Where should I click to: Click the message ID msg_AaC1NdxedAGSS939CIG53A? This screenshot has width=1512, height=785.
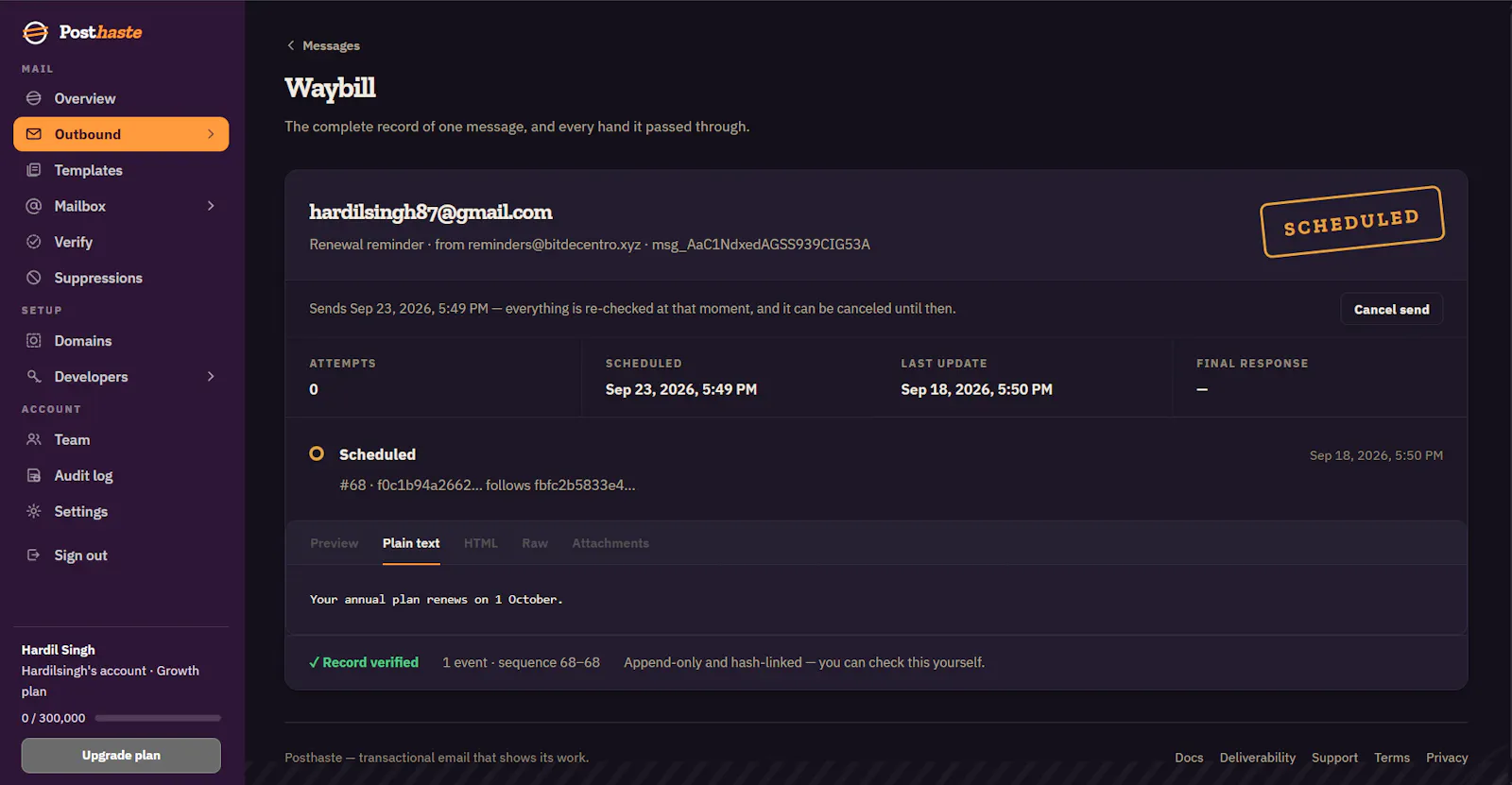(x=761, y=245)
